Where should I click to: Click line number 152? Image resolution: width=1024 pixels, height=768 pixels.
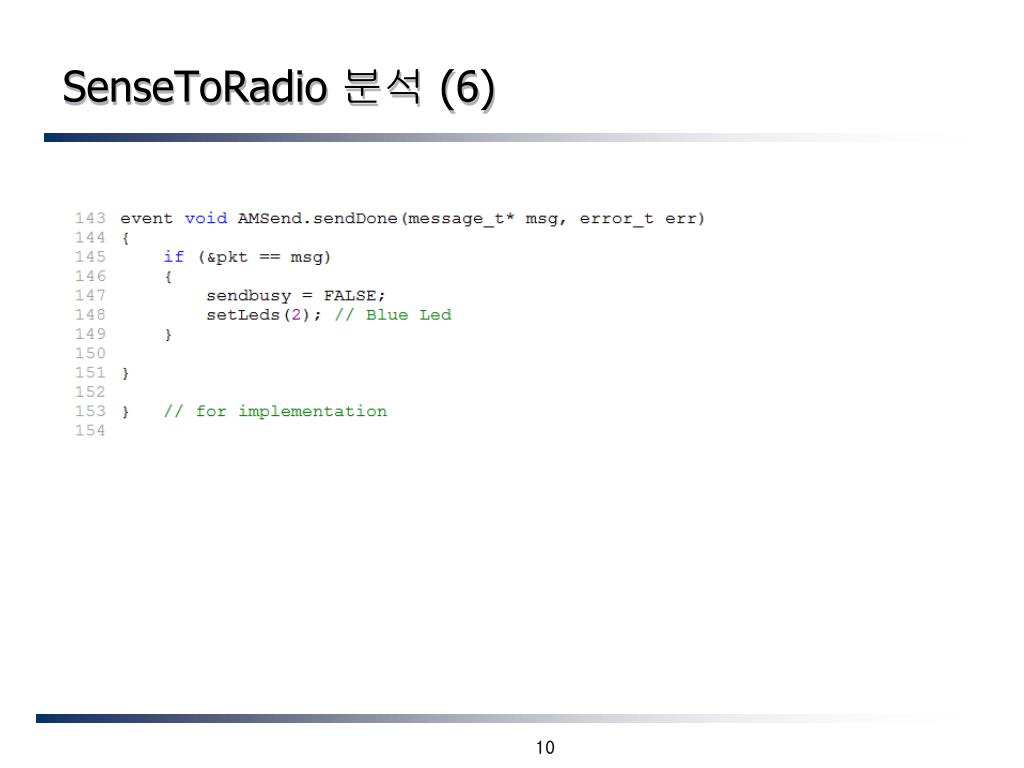(90, 392)
